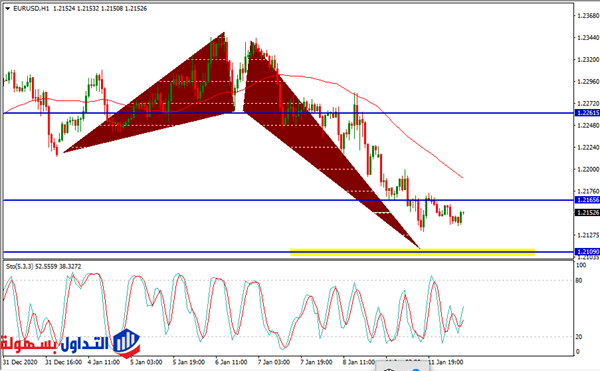Select the yellow rectangle near the 1.21090 line
This screenshot has width=600, height=371.
pyautogui.click(x=412, y=251)
